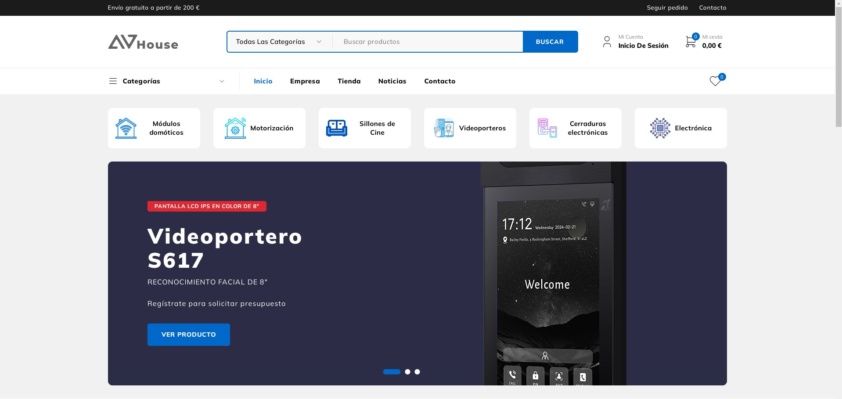The image size is (842, 399).
Task: Click the Cerraduras electrónicas lock icon
Action: tap(547, 128)
